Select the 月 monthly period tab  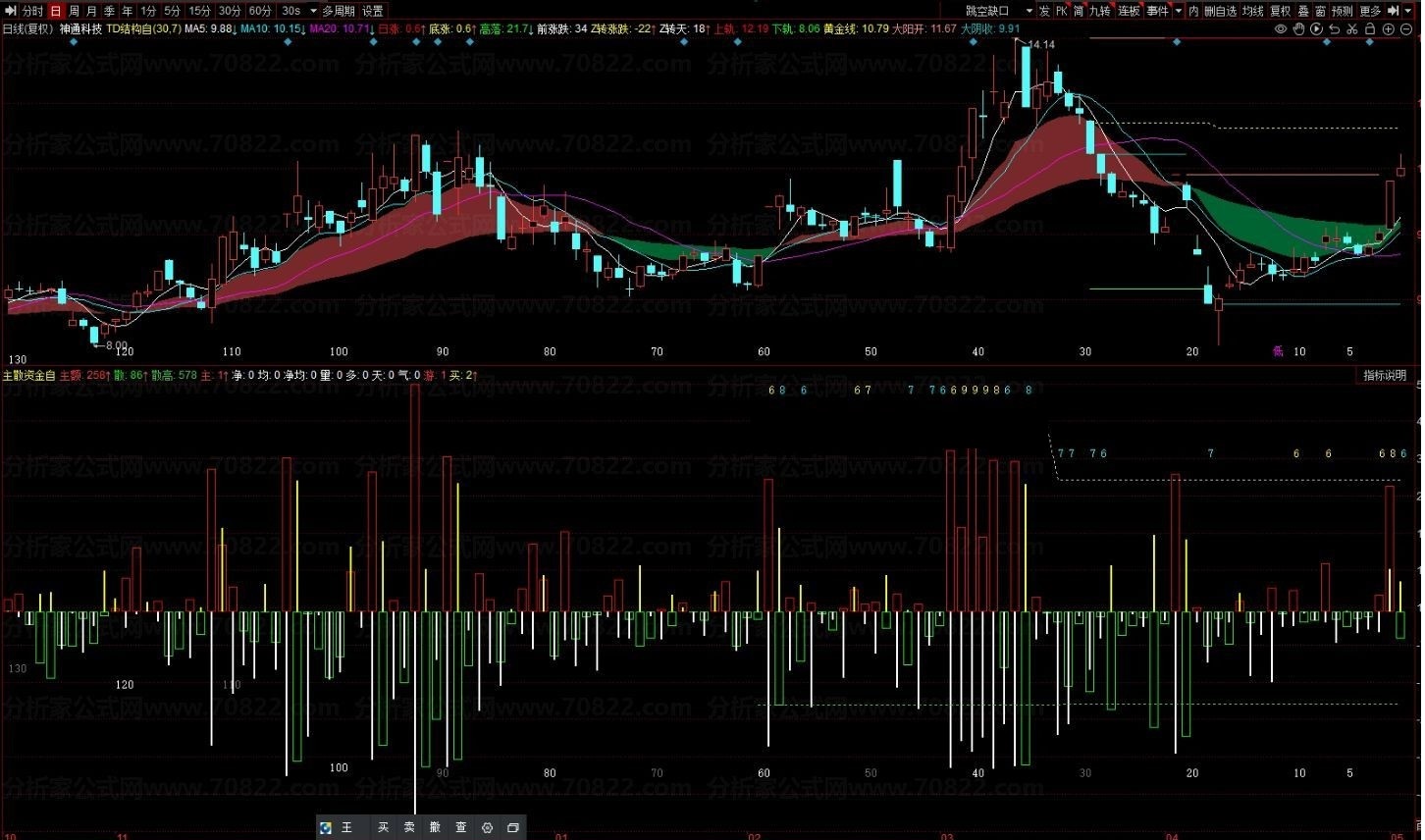click(x=91, y=11)
